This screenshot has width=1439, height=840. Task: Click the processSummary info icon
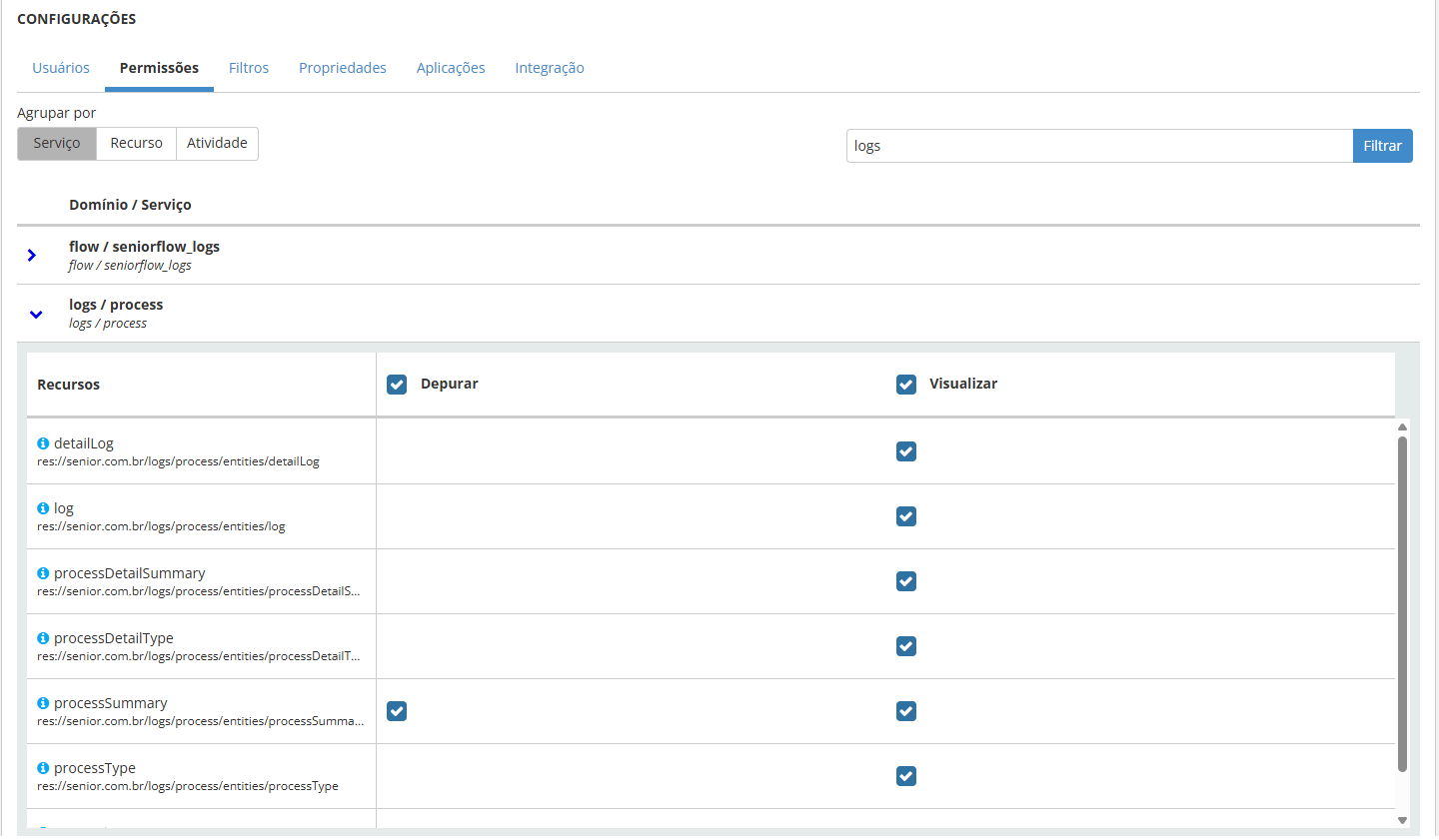pyautogui.click(x=43, y=703)
